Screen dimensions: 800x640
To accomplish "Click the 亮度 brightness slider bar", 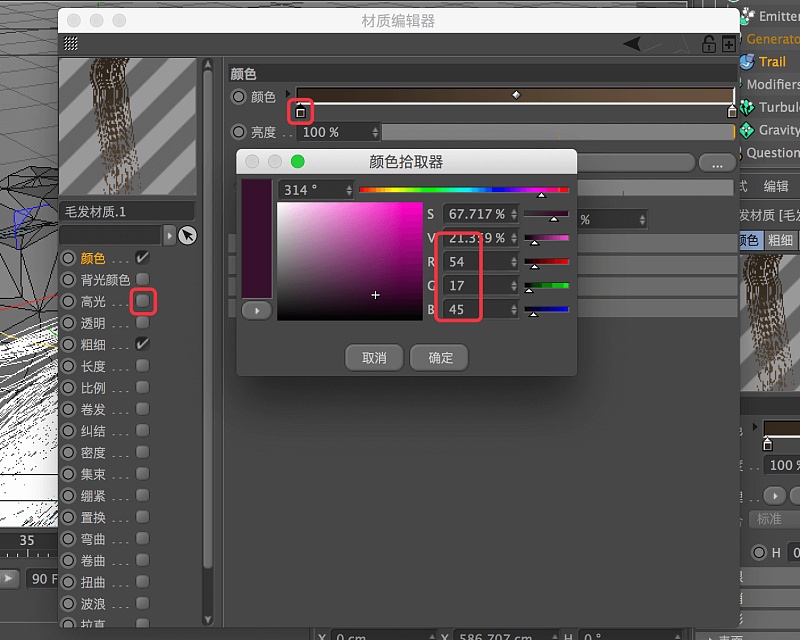I will point(558,132).
